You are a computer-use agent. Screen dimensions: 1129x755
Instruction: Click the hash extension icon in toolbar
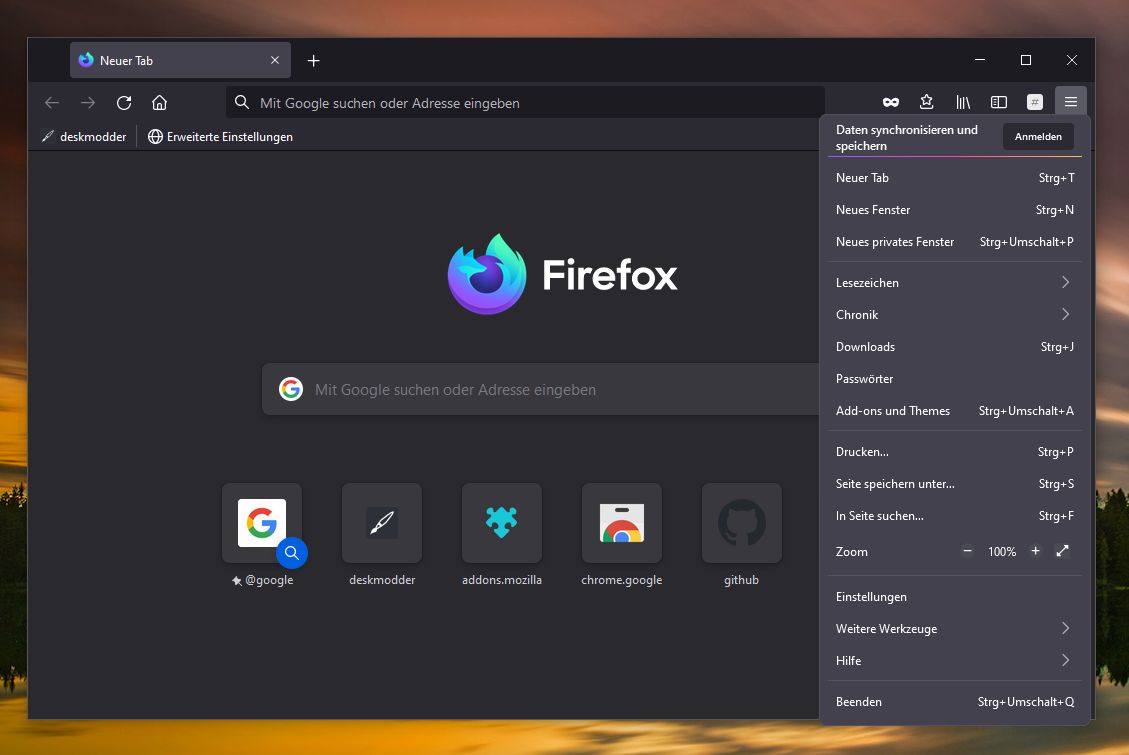[x=1035, y=102]
